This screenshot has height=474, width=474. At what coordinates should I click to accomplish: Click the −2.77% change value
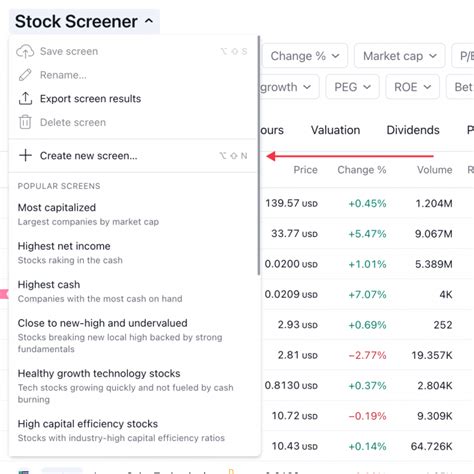point(367,355)
